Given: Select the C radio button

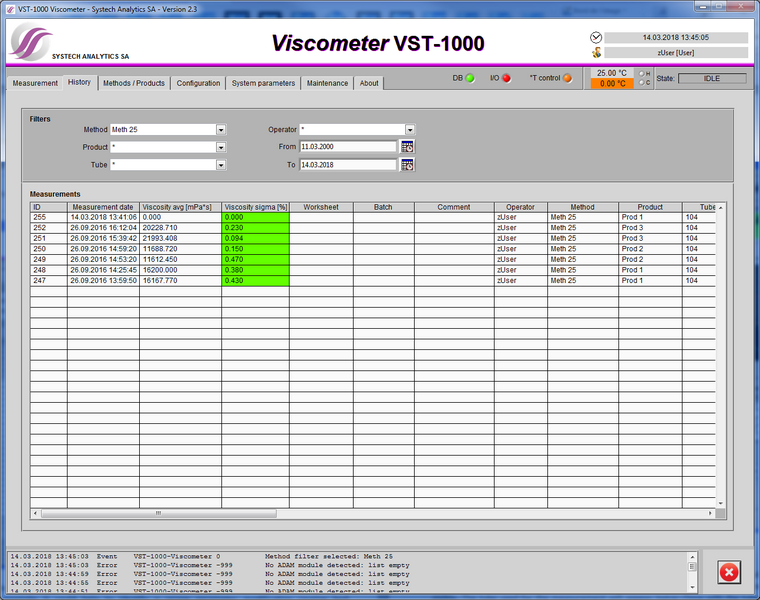Looking at the screenshot, I should click(641, 82).
